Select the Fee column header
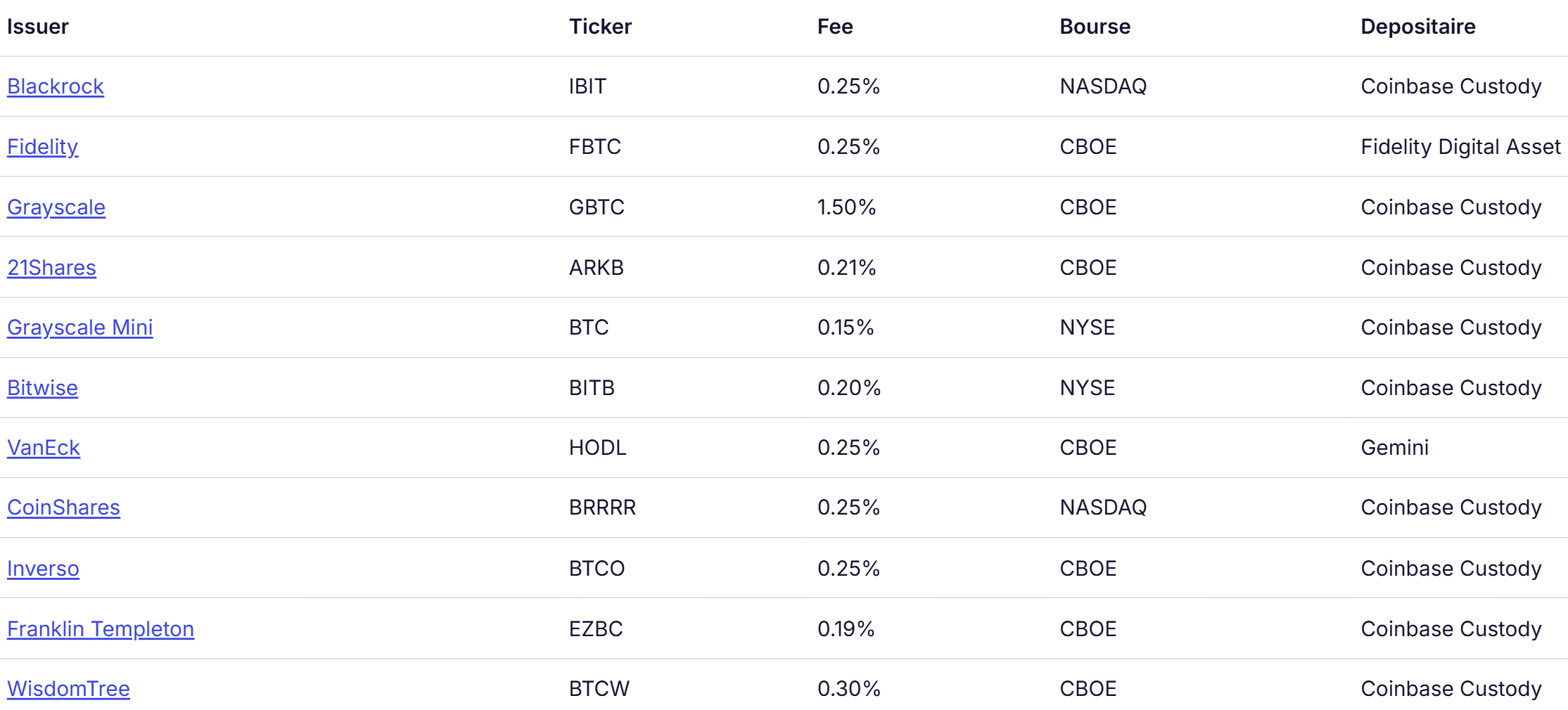The image size is (1568, 710). (835, 27)
